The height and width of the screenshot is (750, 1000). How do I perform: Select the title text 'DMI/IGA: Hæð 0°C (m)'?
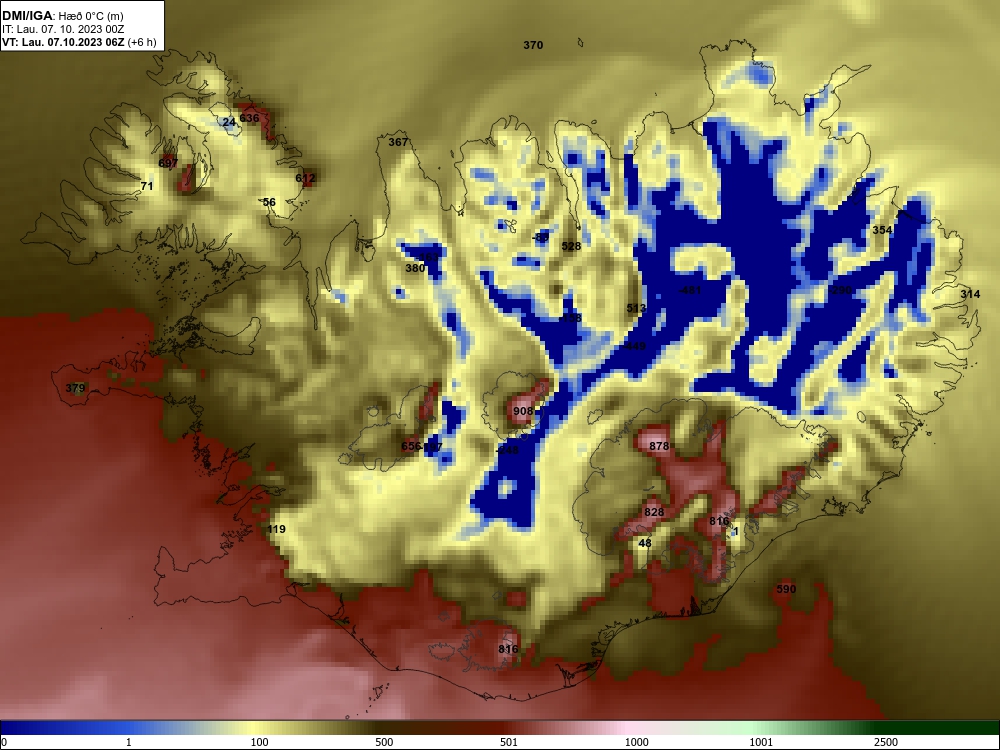click(62, 16)
